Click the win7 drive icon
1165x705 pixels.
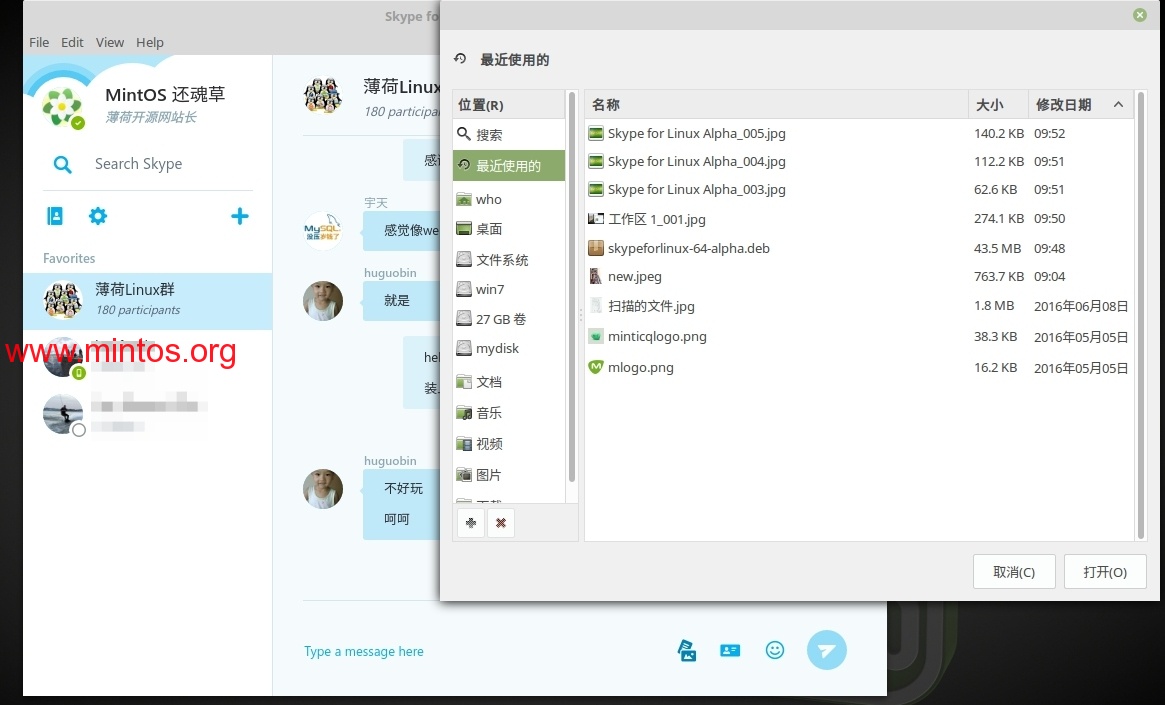coord(464,289)
